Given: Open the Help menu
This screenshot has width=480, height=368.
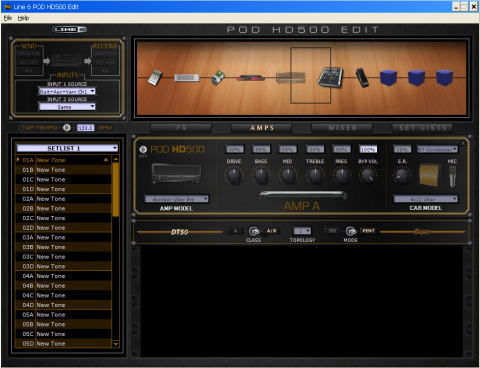Looking at the screenshot, I should tap(23, 18).
